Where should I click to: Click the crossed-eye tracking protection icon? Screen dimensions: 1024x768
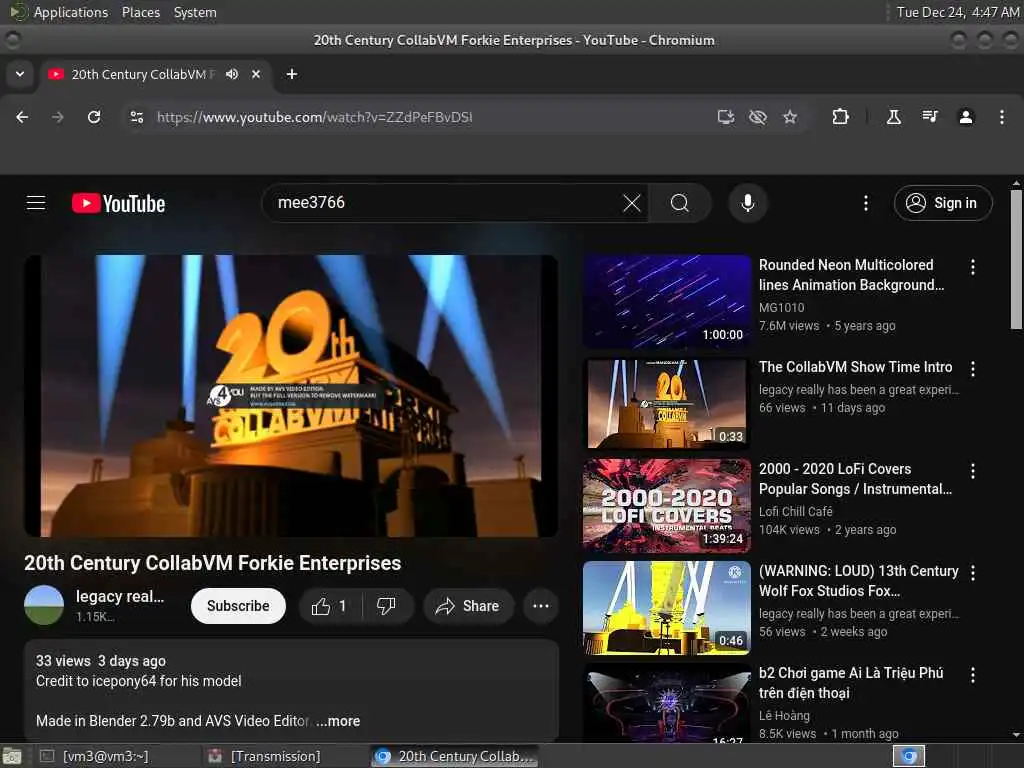click(758, 117)
